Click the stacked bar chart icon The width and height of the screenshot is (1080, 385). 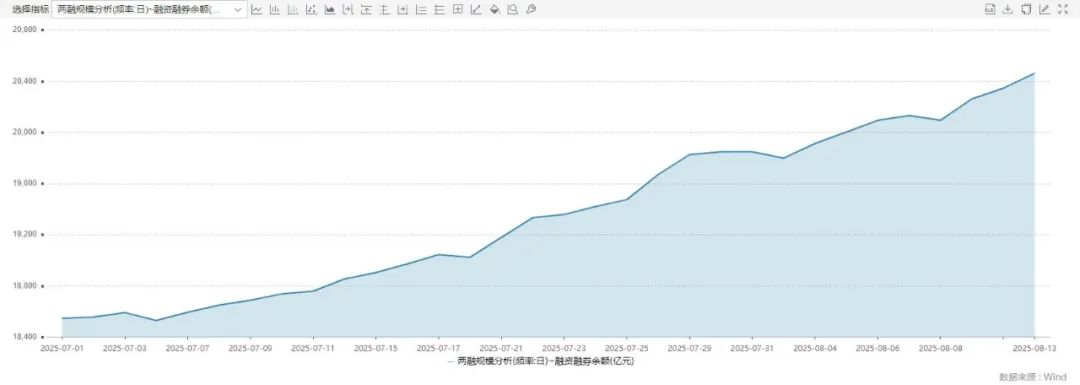pyautogui.click(x=293, y=10)
